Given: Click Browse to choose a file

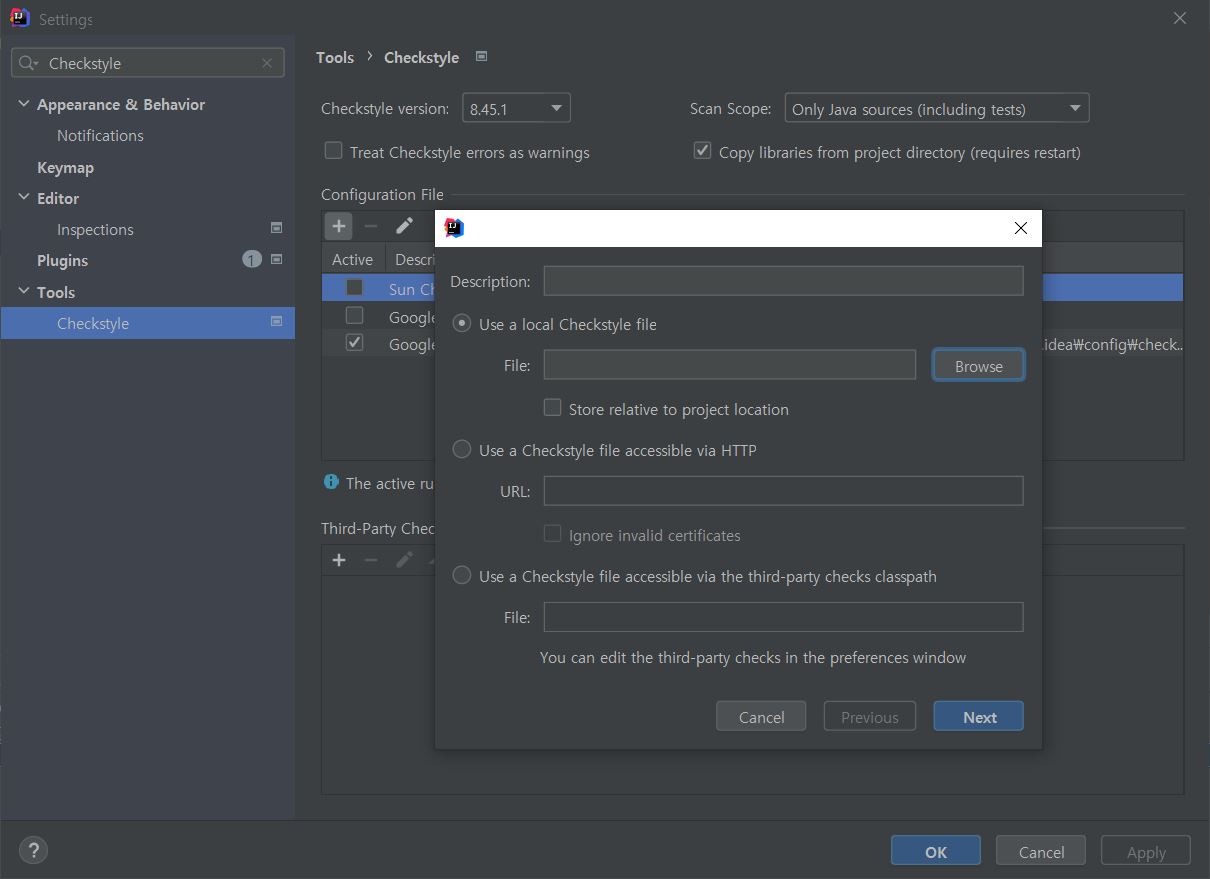Looking at the screenshot, I should [x=978, y=366].
